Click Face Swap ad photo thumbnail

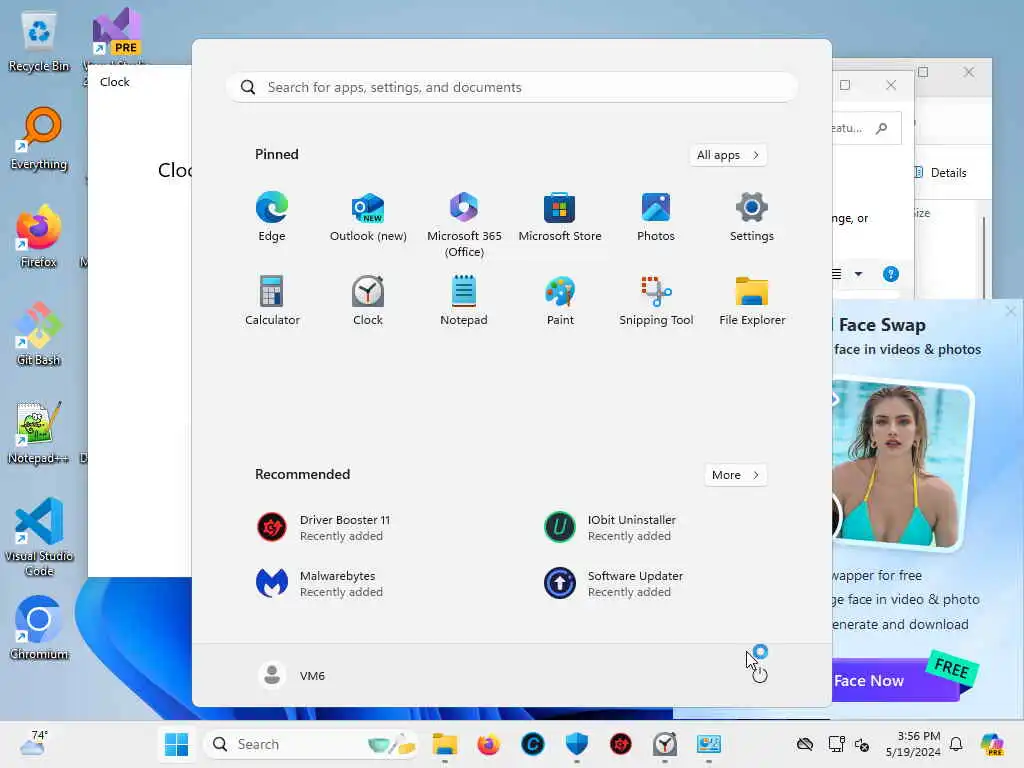tap(901, 462)
